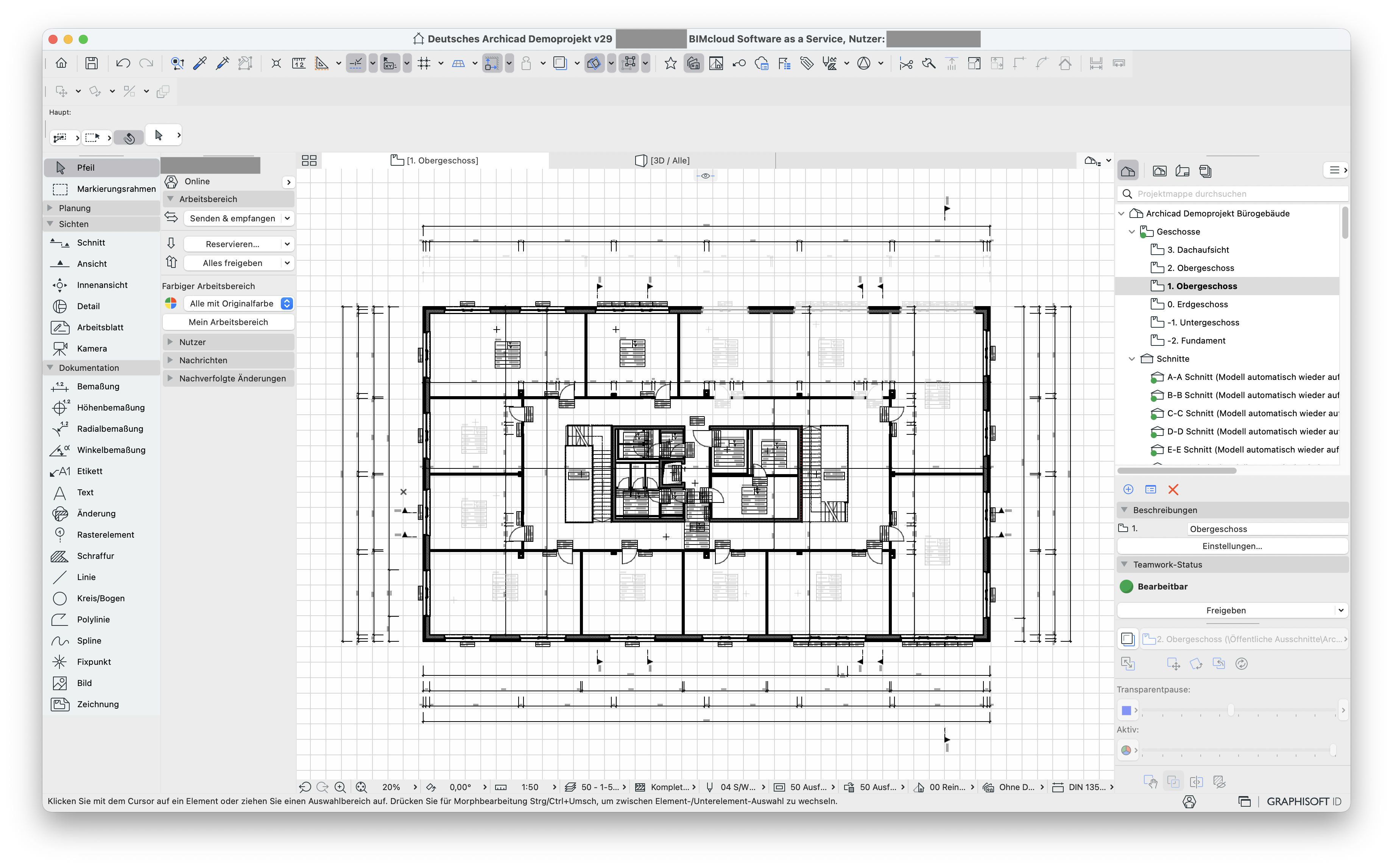
Task: Toggle the XY cursor snap icon
Action: (x=390, y=63)
